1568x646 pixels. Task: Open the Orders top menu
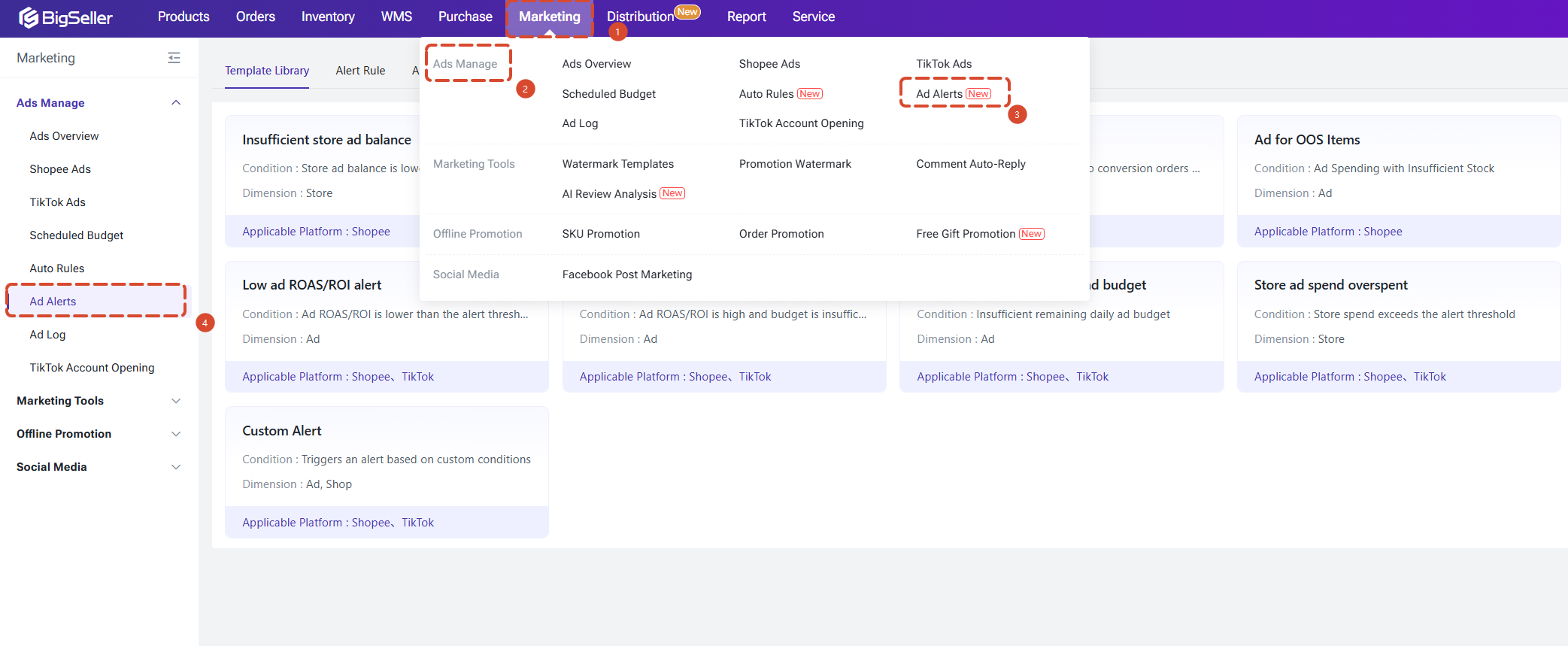click(256, 17)
